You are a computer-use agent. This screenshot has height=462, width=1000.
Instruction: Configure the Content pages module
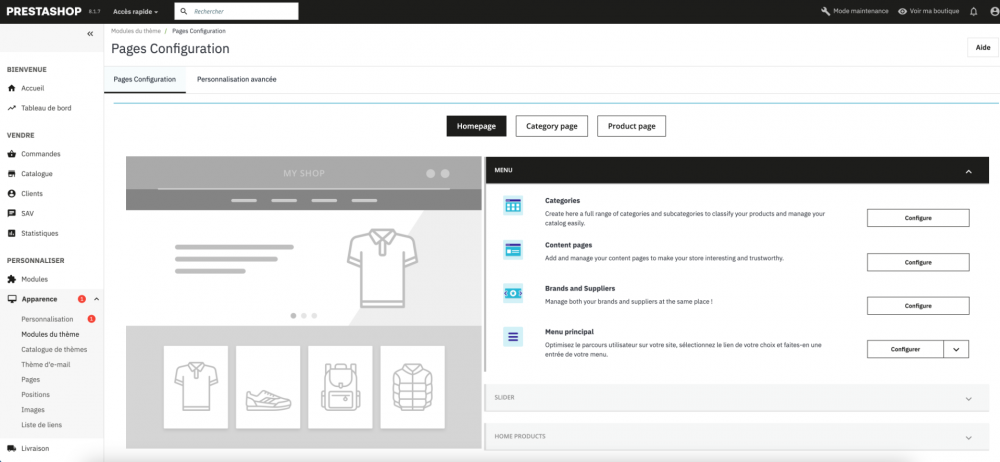point(918,262)
